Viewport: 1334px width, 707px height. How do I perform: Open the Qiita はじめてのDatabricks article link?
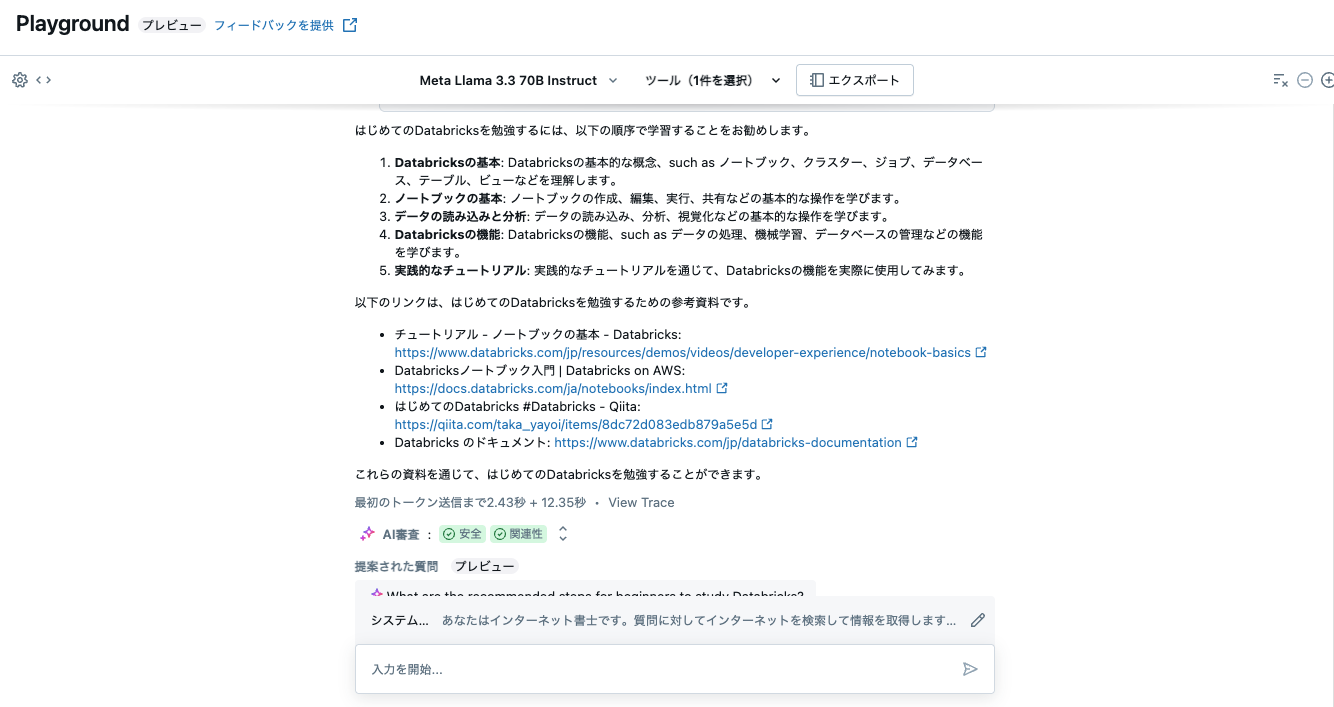pos(577,423)
